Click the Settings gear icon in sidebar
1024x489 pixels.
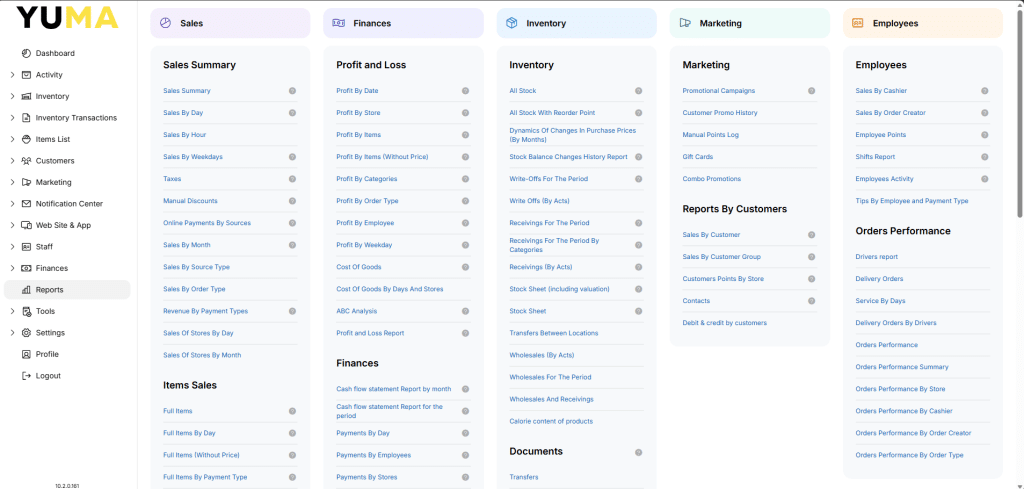click(x=26, y=333)
